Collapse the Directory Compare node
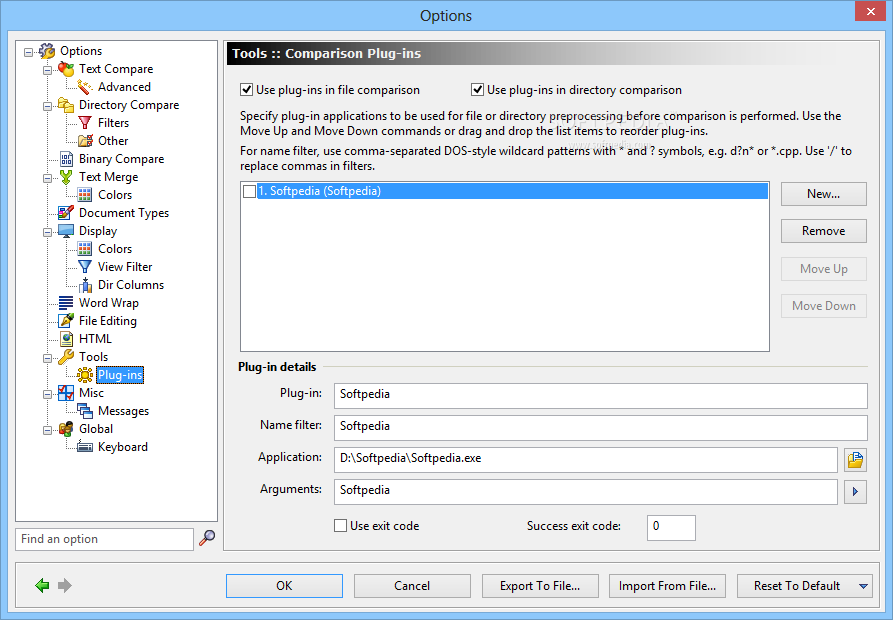Image resolution: width=893 pixels, height=620 pixels. (x=47, y=106)
